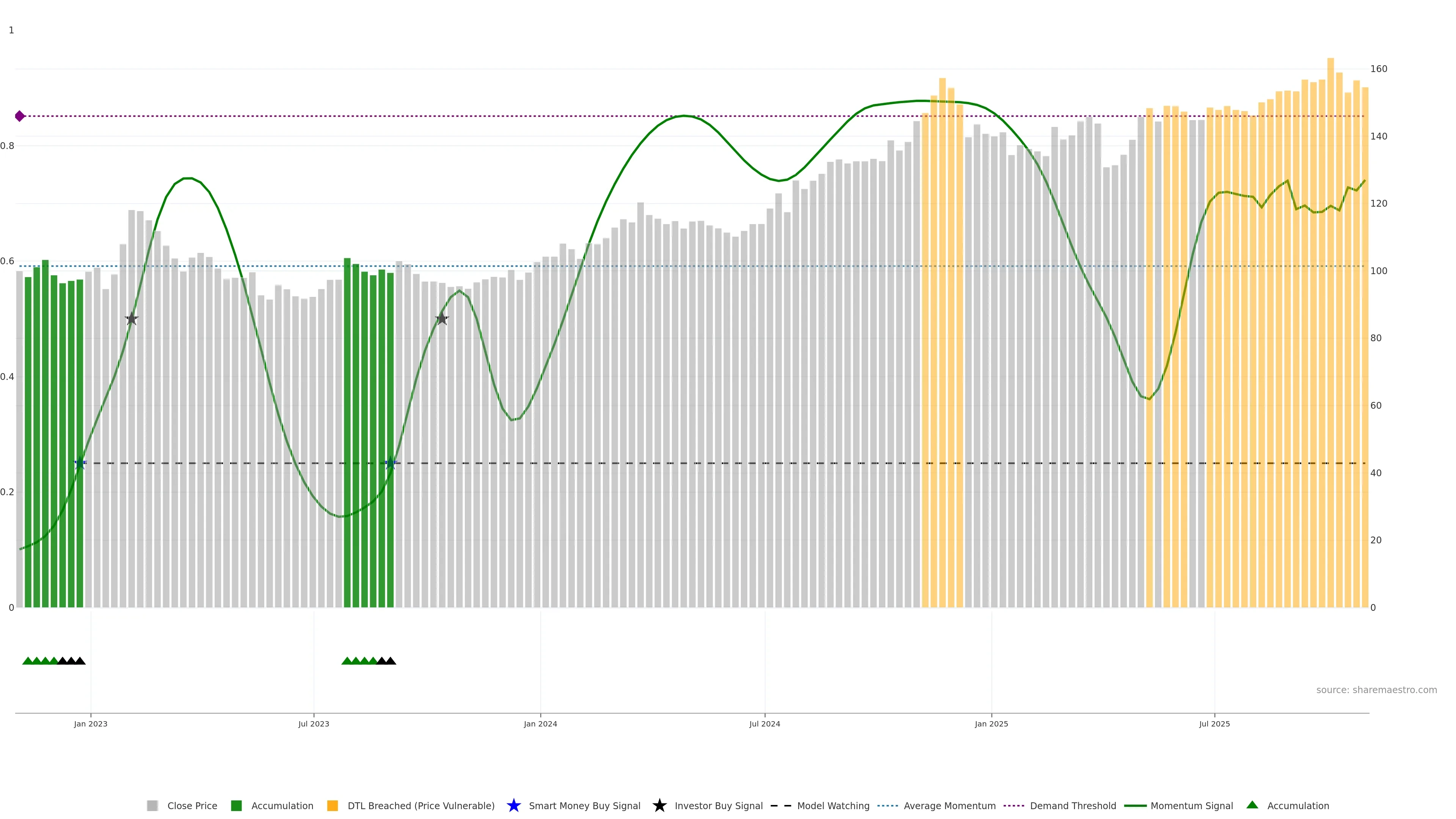This screenshot has width=1456, height=819.
Task: Click the second accumulation triangle cluster after Jul 2023
Action: click(x=369, y=661)
